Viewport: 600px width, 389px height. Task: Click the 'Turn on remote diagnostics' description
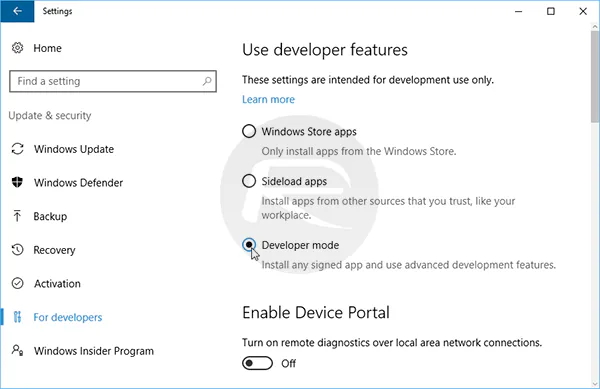pyautogui.click(x=392, y=343)
